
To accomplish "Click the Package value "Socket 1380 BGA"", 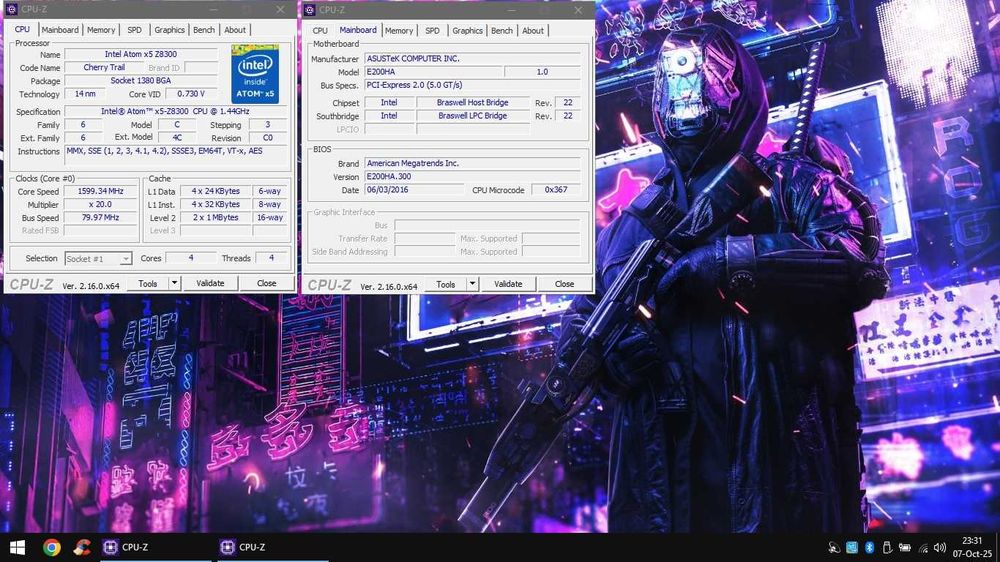I will (141, 80).
